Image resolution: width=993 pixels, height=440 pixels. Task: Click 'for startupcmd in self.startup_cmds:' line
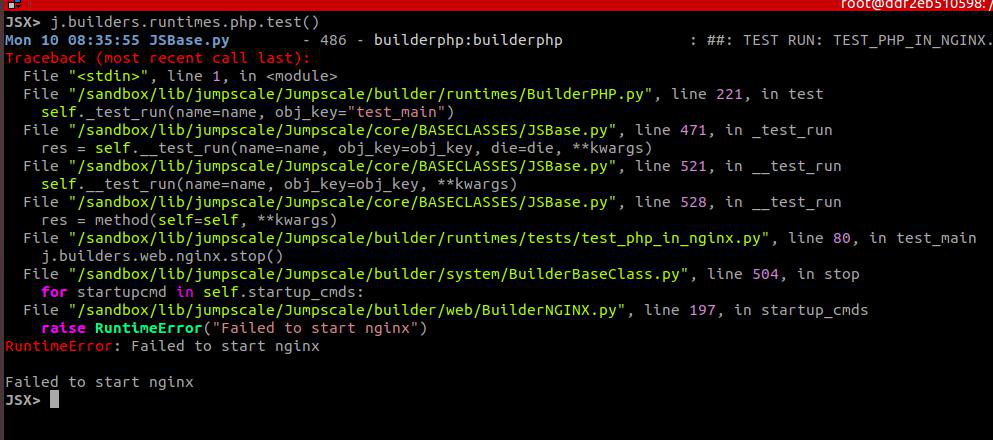(x=203, y=293)
